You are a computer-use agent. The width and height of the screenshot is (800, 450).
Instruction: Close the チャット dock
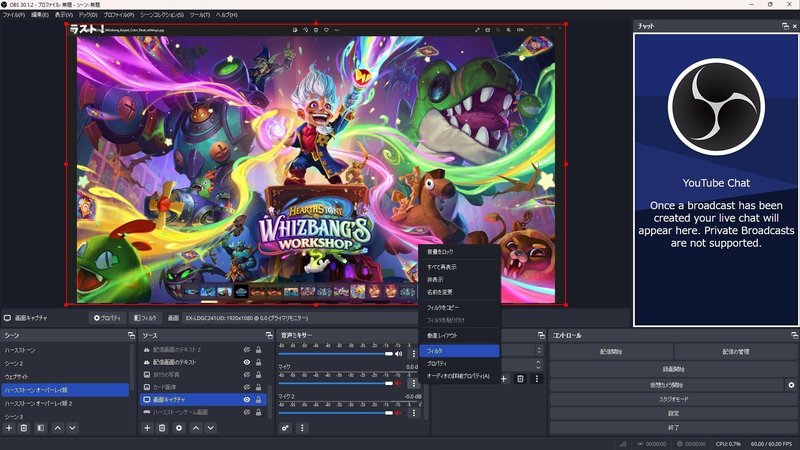(795, 26)
